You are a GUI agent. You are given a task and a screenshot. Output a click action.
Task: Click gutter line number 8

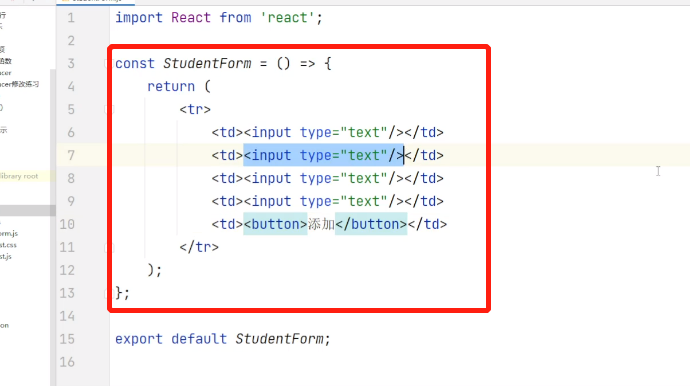71,178
